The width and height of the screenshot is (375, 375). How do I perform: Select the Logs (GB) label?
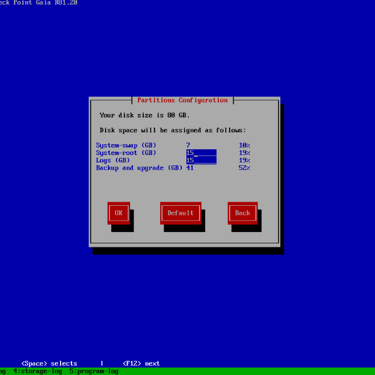113,160
